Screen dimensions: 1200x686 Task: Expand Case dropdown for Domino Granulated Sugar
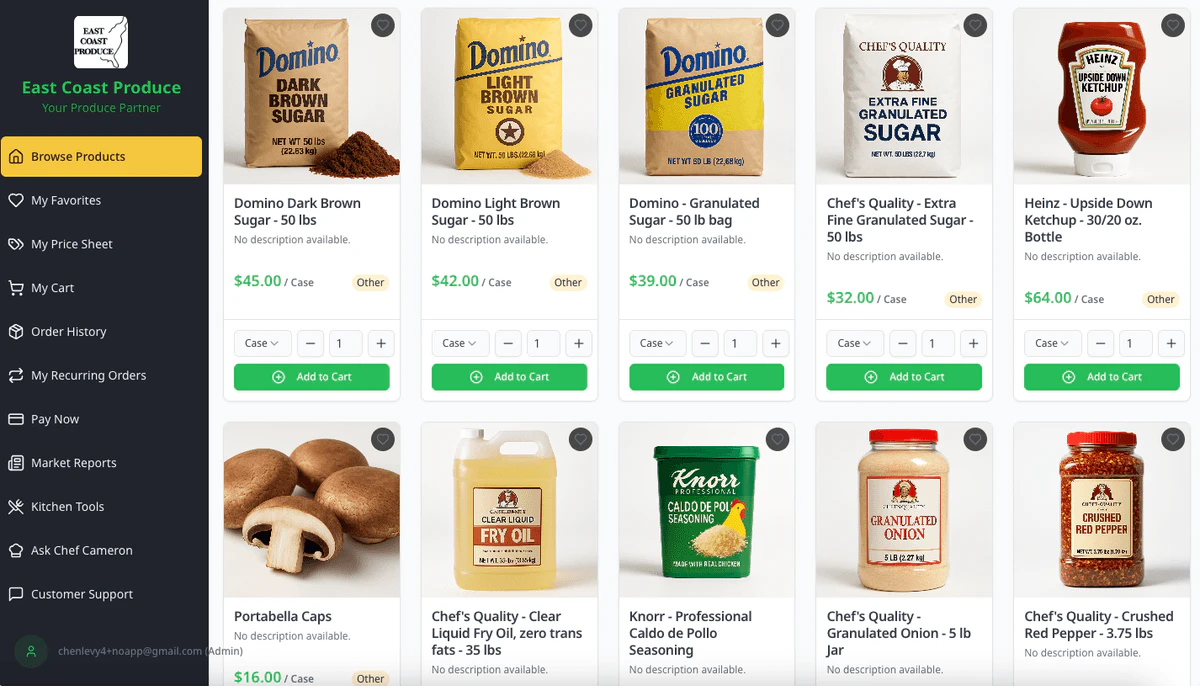[657, 343]
